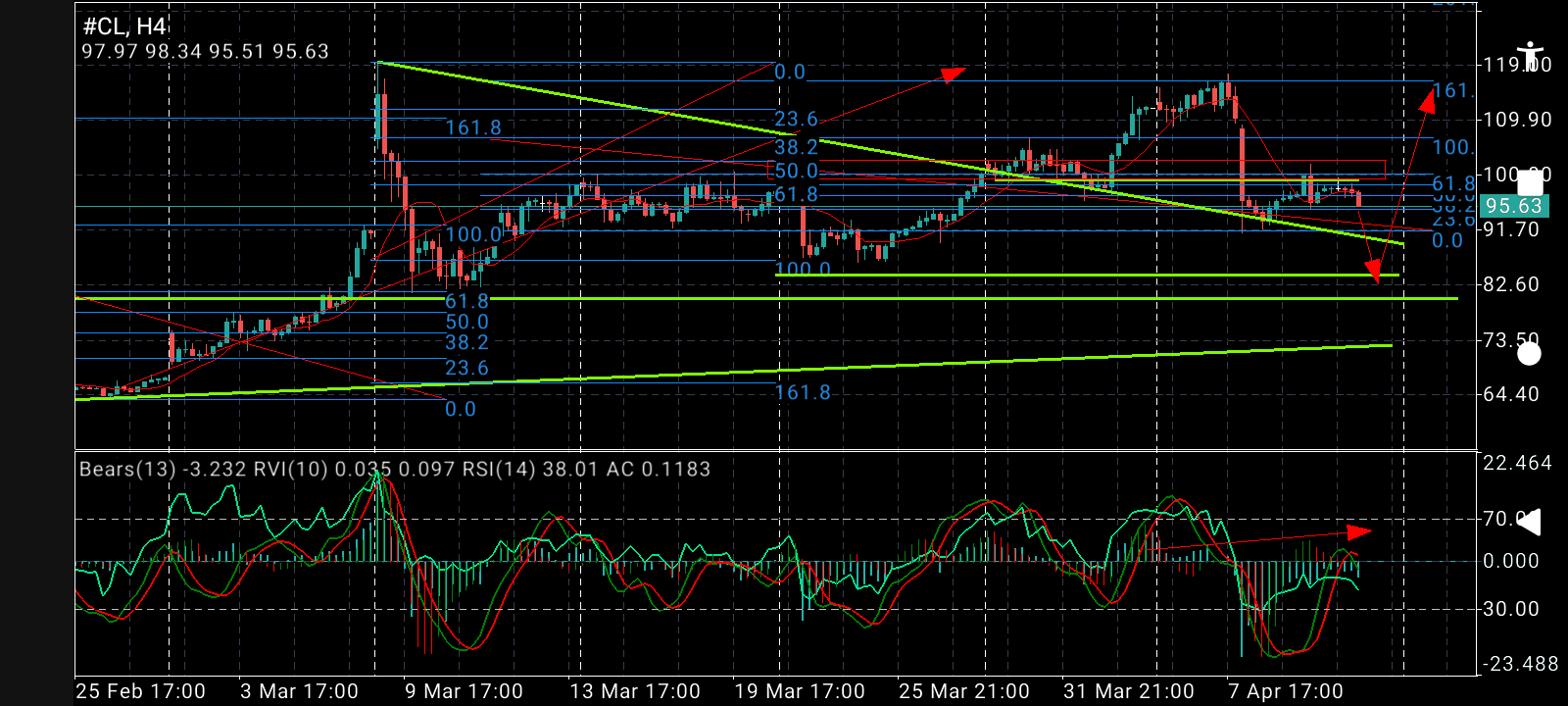
Task: Tap the Android accessibility shortcut icon
Action: [x=1529, y=56]
